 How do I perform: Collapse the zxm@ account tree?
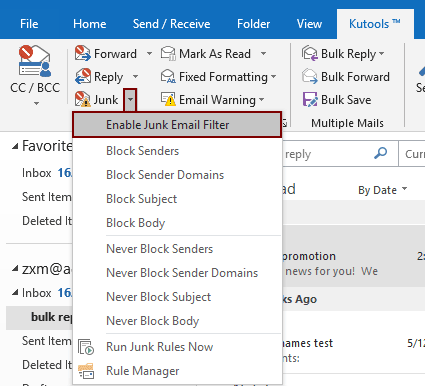(x=15, y=269)
